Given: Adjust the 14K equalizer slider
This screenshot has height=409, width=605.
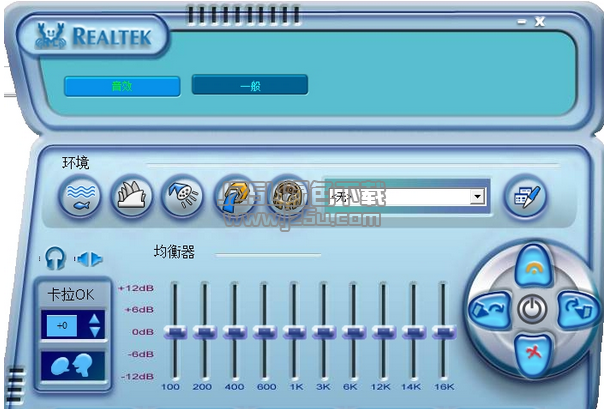Looking at the screenshot, I should [x=414, y=332].
